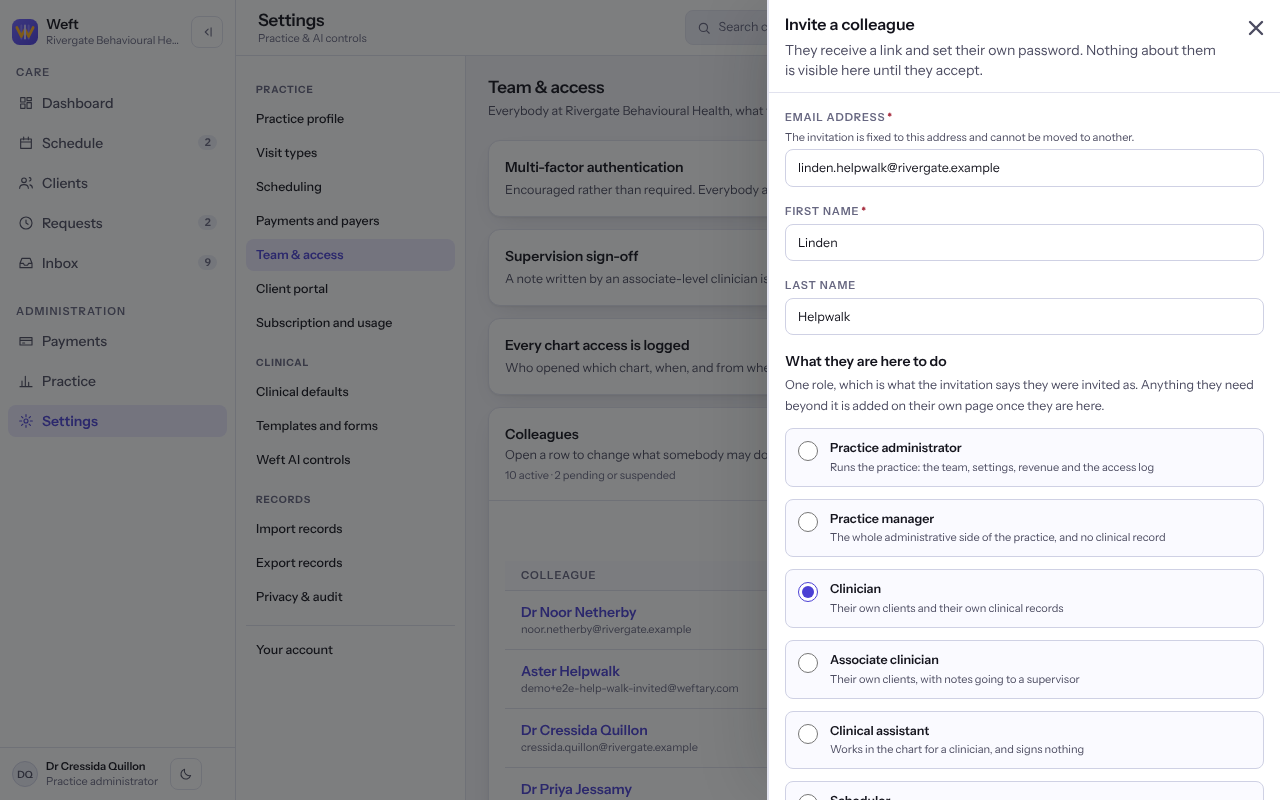Select the Clinical assistant role
The width and height of the screenshot is (1280, 800).
(x=1024, y=740)
